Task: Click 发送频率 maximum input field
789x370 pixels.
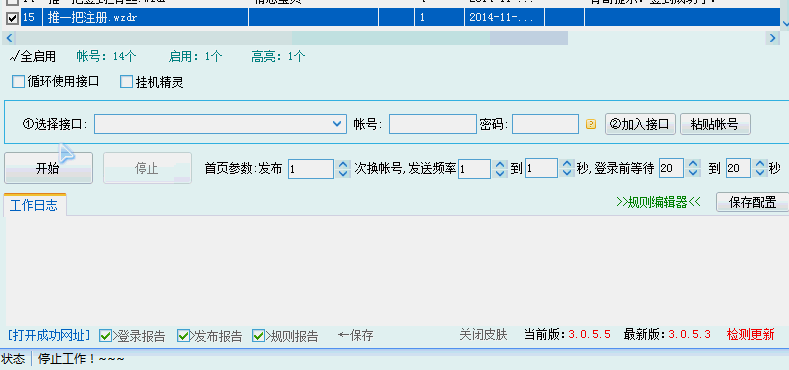Action: (x=541, y=169)
